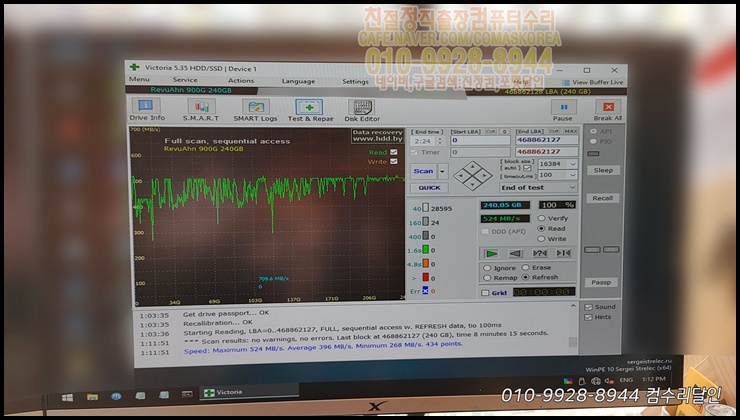The height and width of the screenshot is (420, 740).
Task: Enable the Grid checkbox
Action: [485, 293]
